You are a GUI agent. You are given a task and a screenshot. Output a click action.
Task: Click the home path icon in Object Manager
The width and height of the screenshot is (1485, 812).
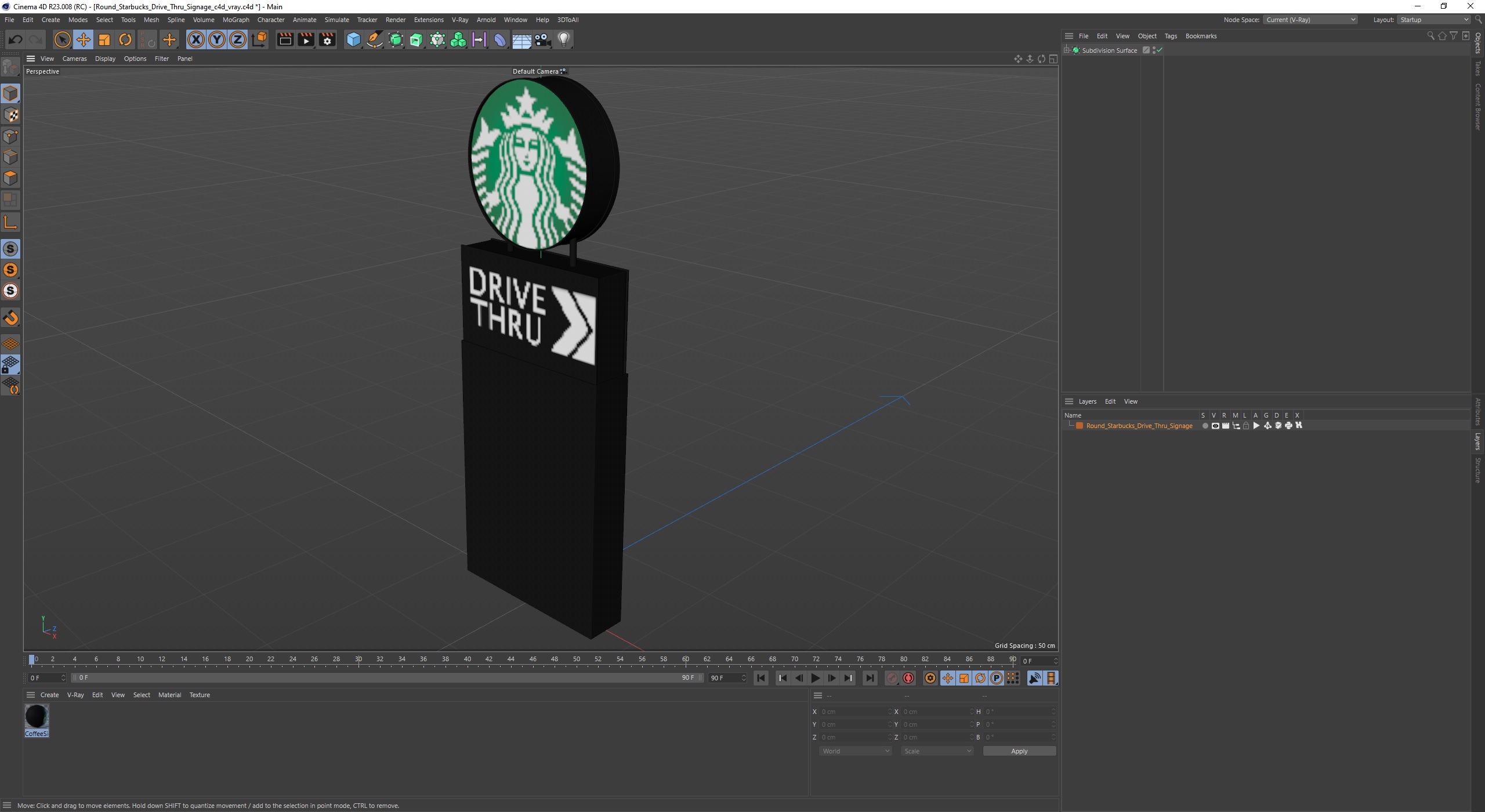pos(1442,36)
